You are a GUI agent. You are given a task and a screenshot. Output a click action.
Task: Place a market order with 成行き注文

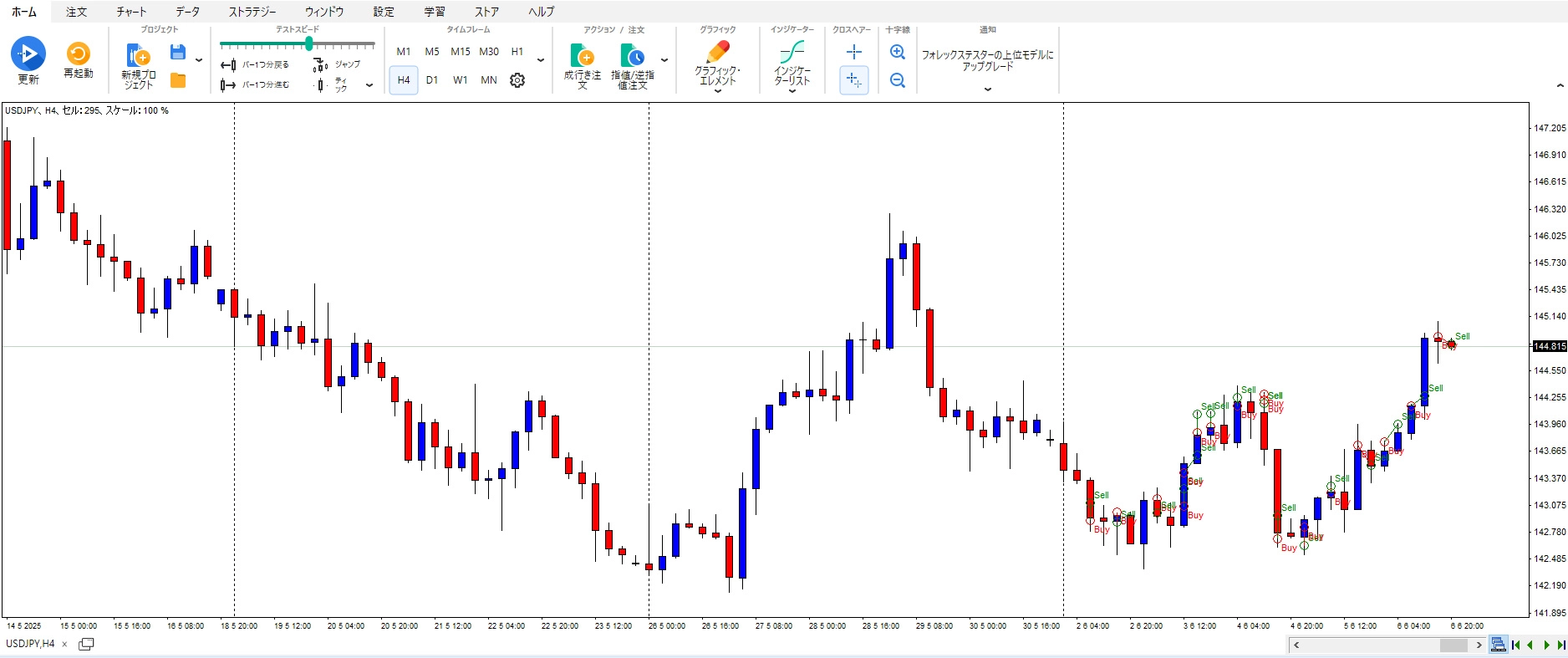click(x=582, y=66)
